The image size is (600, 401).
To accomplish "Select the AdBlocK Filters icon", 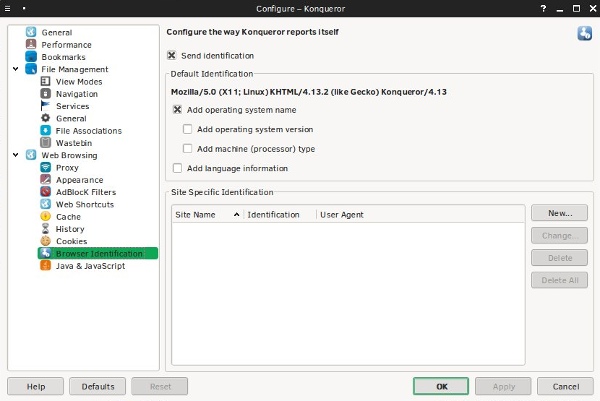I will (46, 192).
